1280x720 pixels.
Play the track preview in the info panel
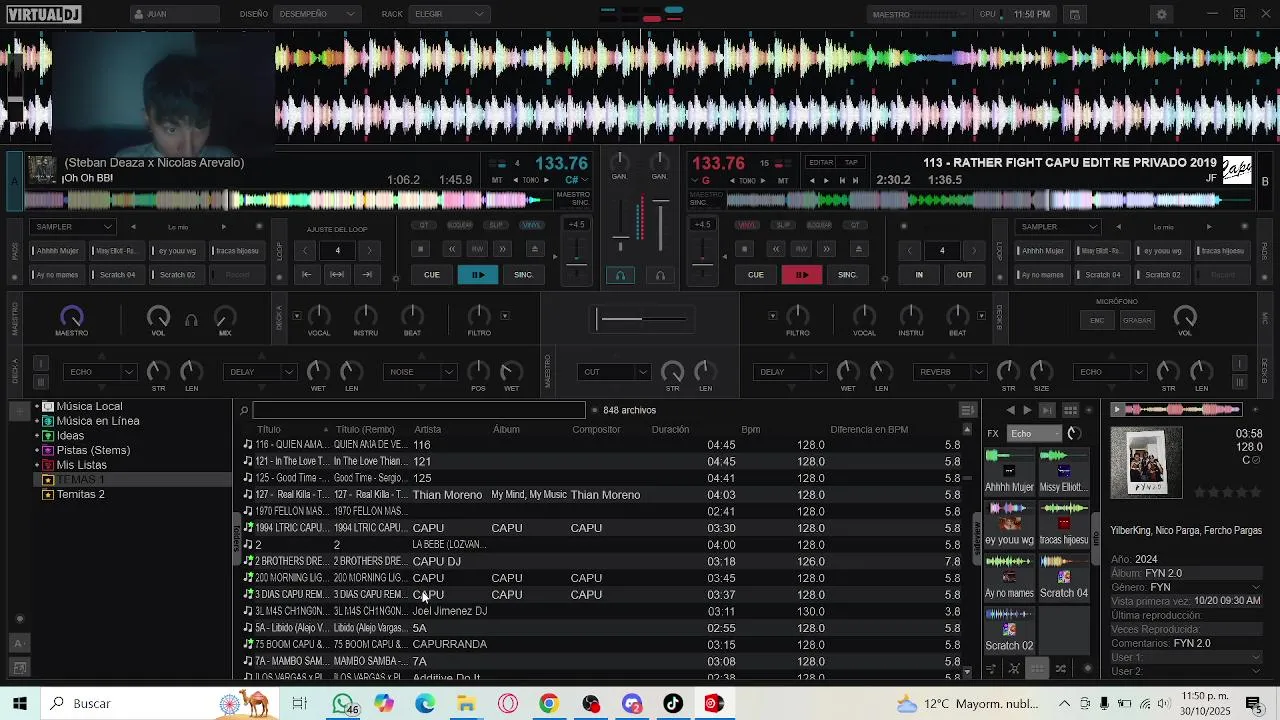[x=1117, y=409]
